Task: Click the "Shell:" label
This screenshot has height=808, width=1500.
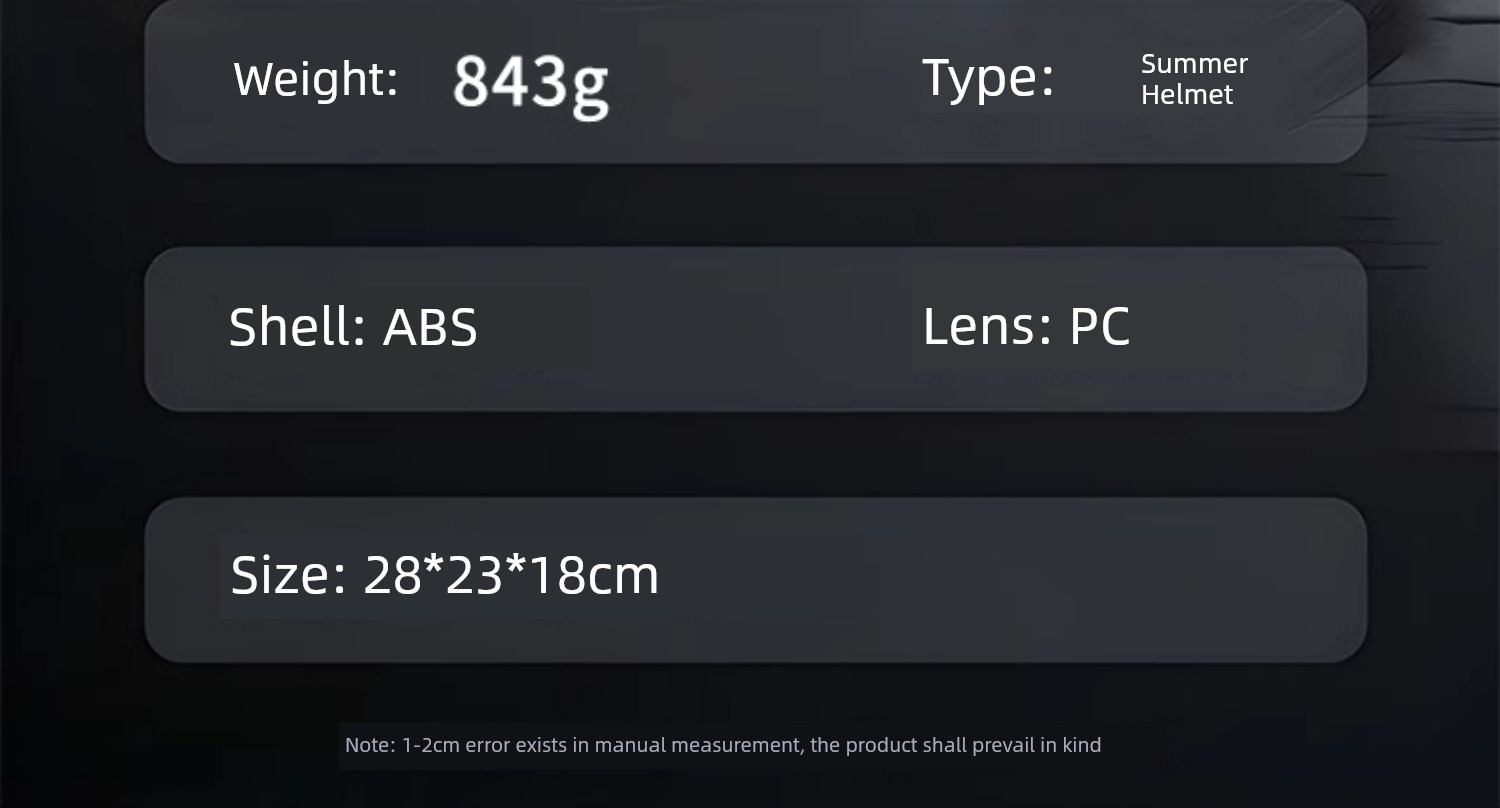Action: pos(297,327)
